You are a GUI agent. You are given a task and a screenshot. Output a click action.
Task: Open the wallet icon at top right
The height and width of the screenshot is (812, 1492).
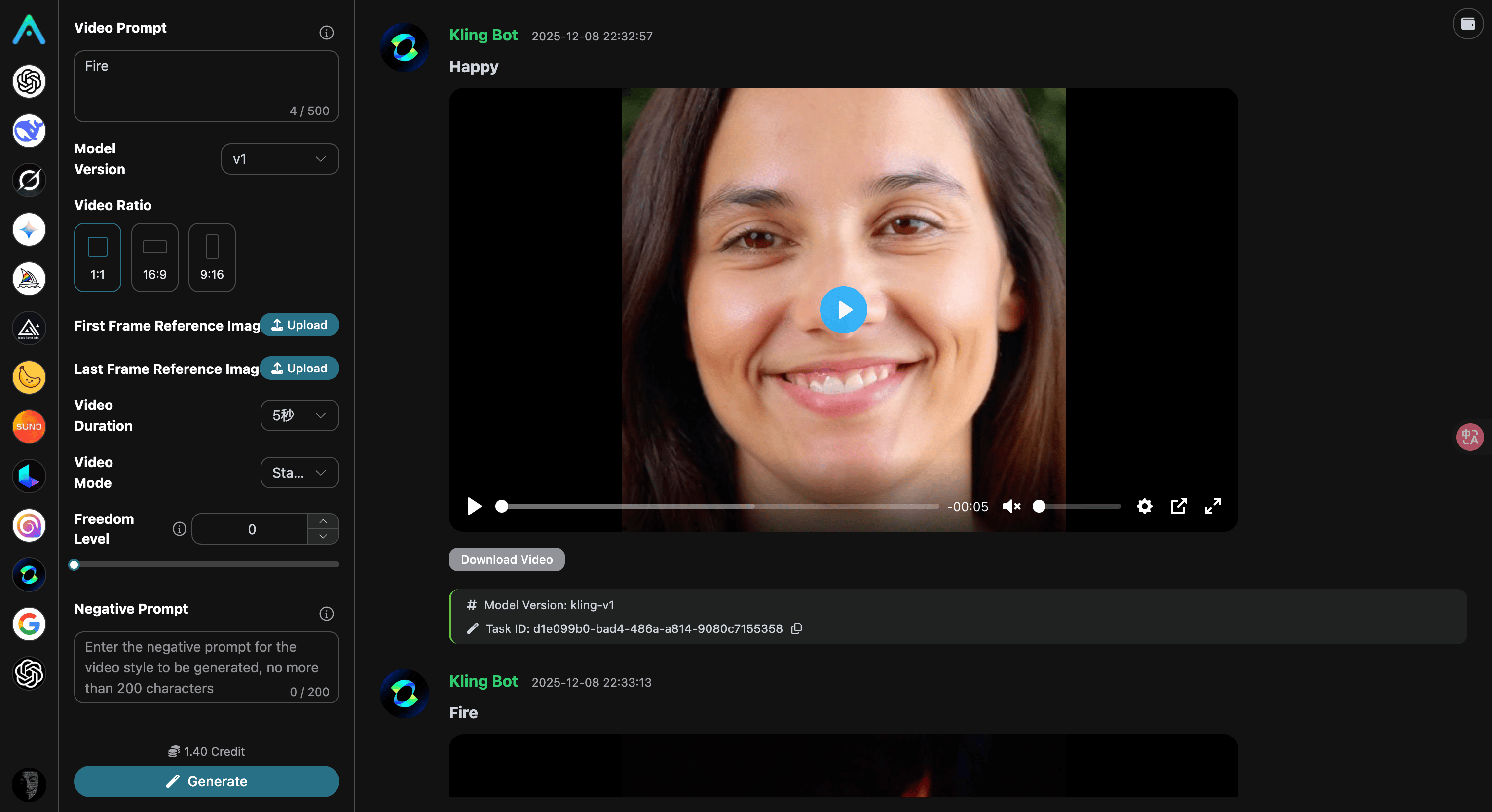[1468, 24]
